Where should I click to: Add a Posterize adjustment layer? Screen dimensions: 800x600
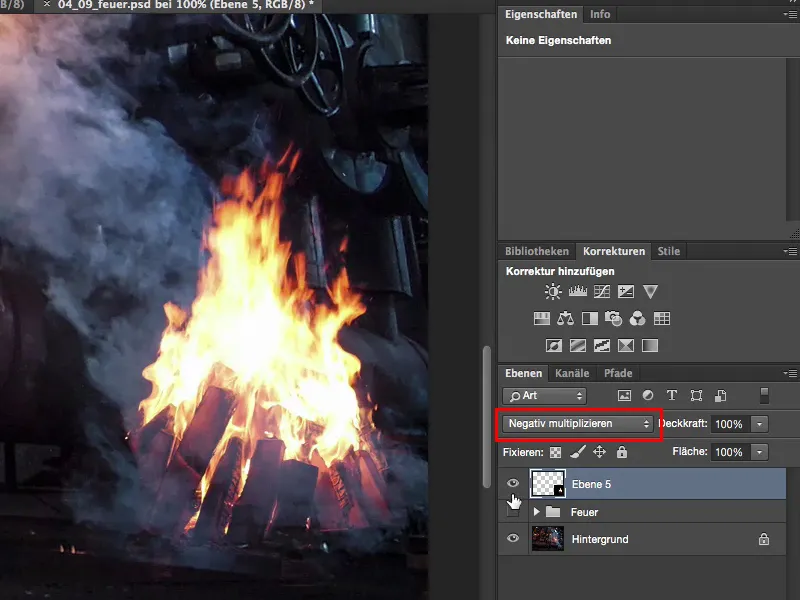coord(578,346)
